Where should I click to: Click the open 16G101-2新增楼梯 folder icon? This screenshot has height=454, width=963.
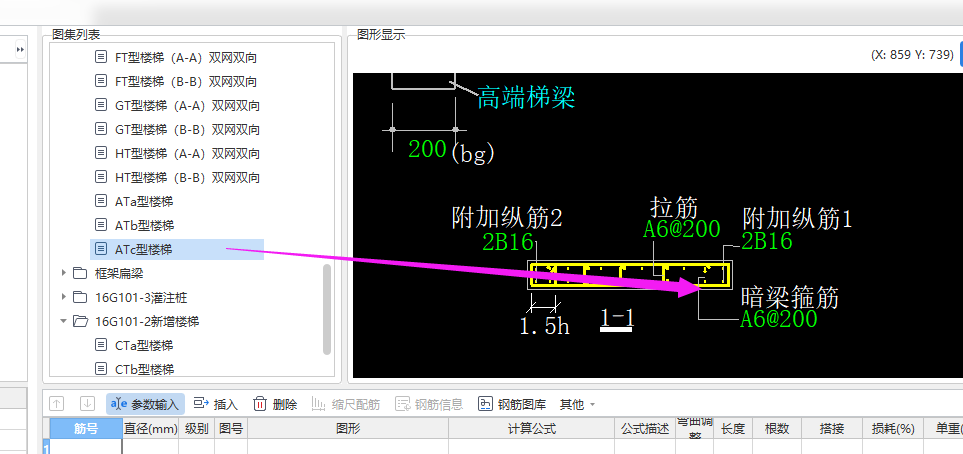[80, 321]
